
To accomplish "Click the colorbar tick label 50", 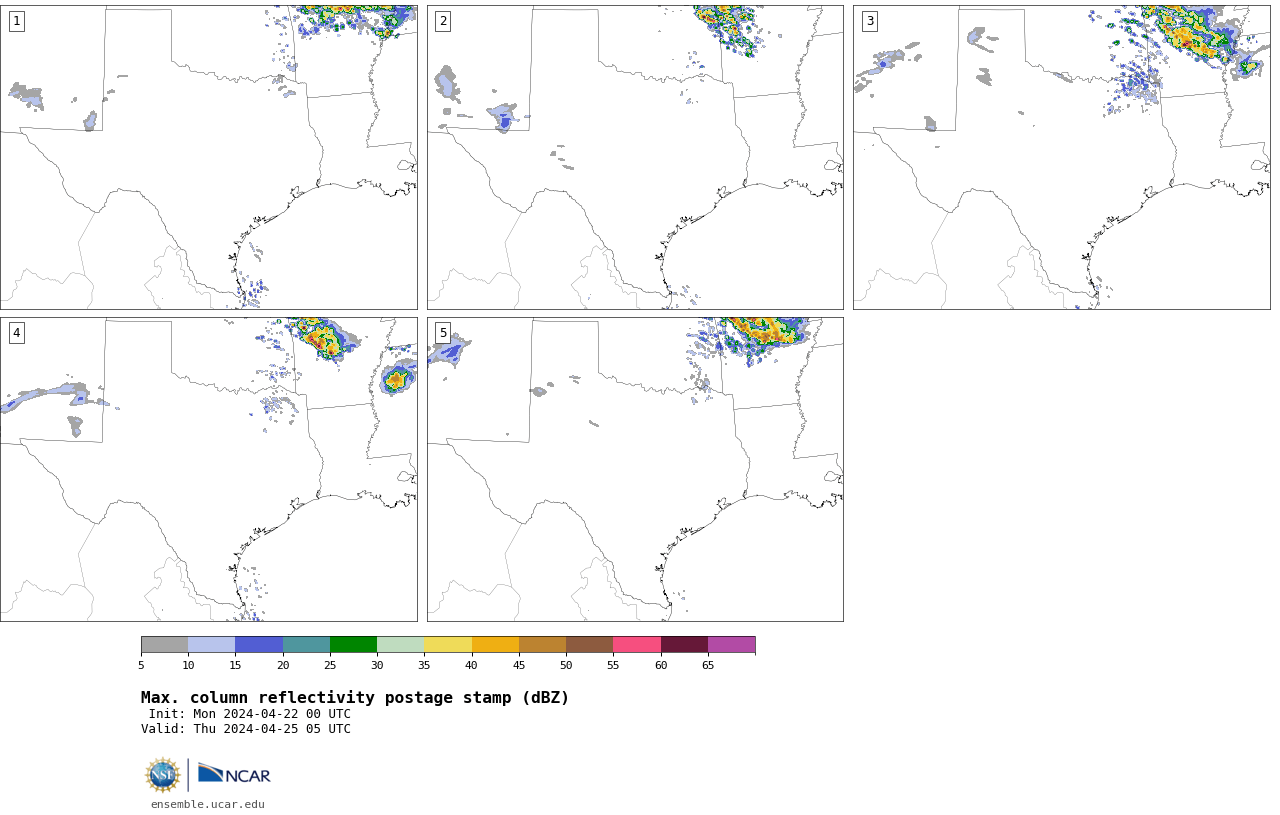I will pos(566,665).
